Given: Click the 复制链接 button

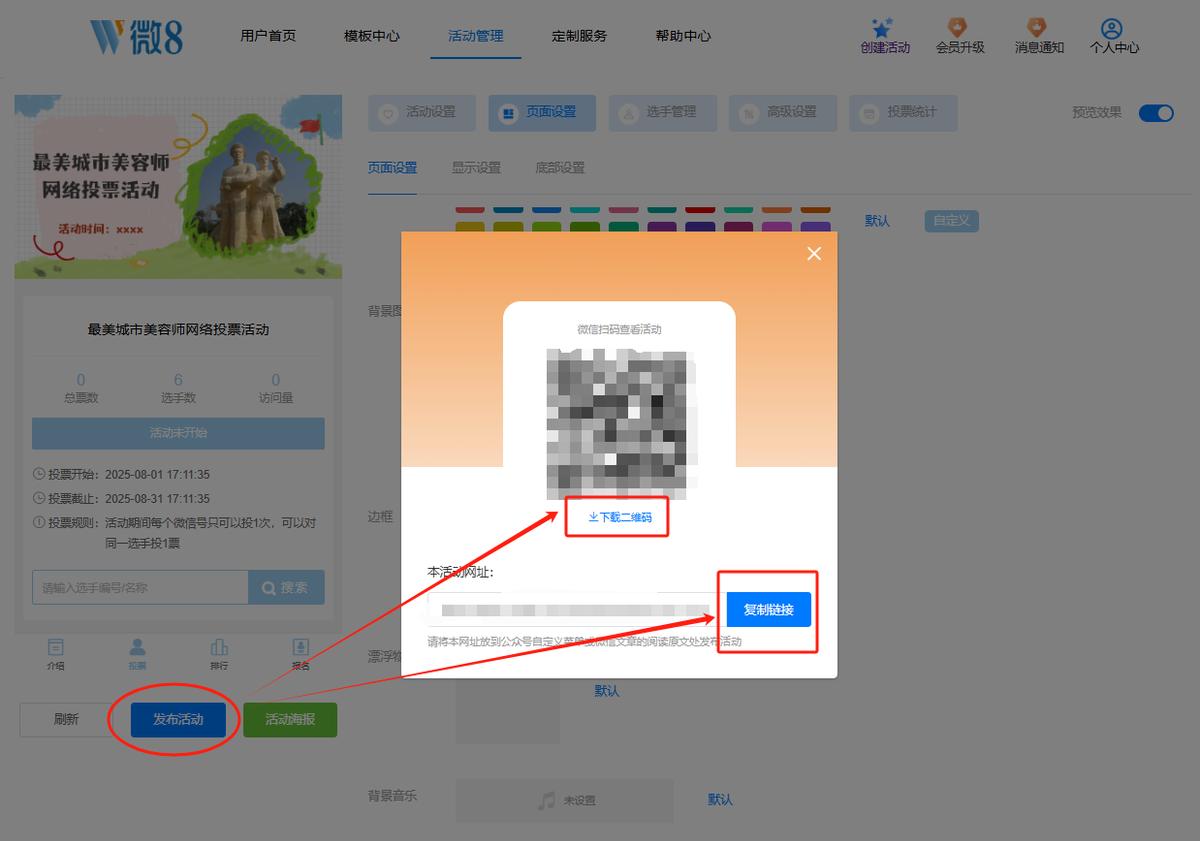Looking at the screenshot, I should click(x=768, y=610).
